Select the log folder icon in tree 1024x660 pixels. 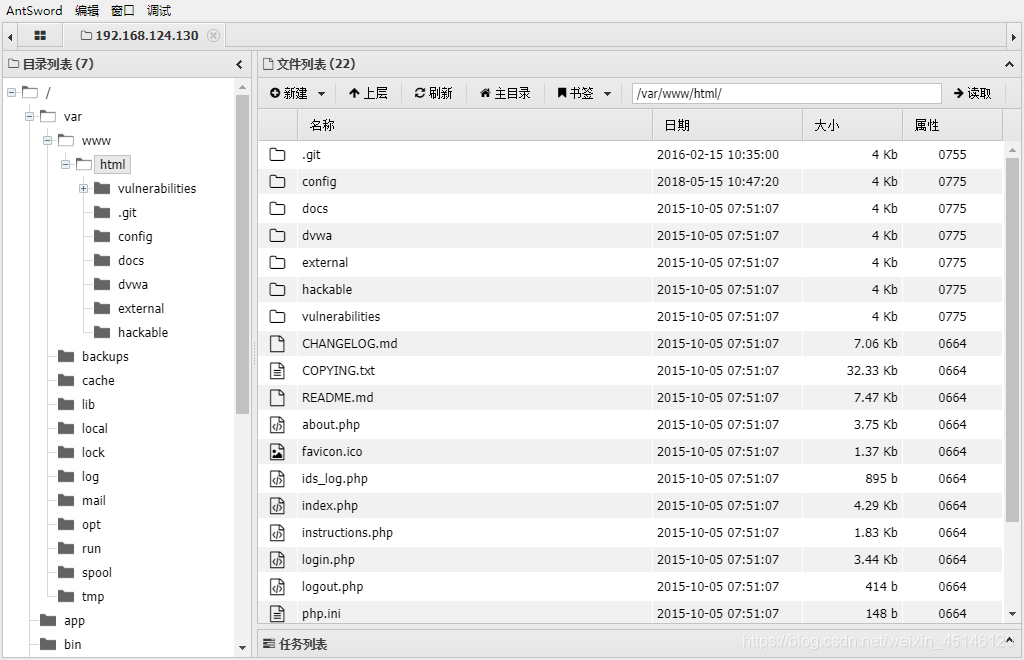[x=66, y=476]
